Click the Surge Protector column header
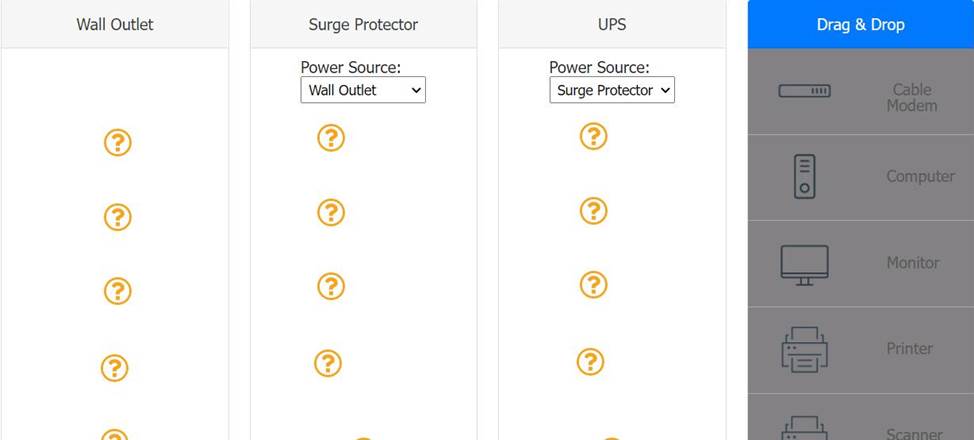The height and width of the screenshot is (440, 974). 363,24
